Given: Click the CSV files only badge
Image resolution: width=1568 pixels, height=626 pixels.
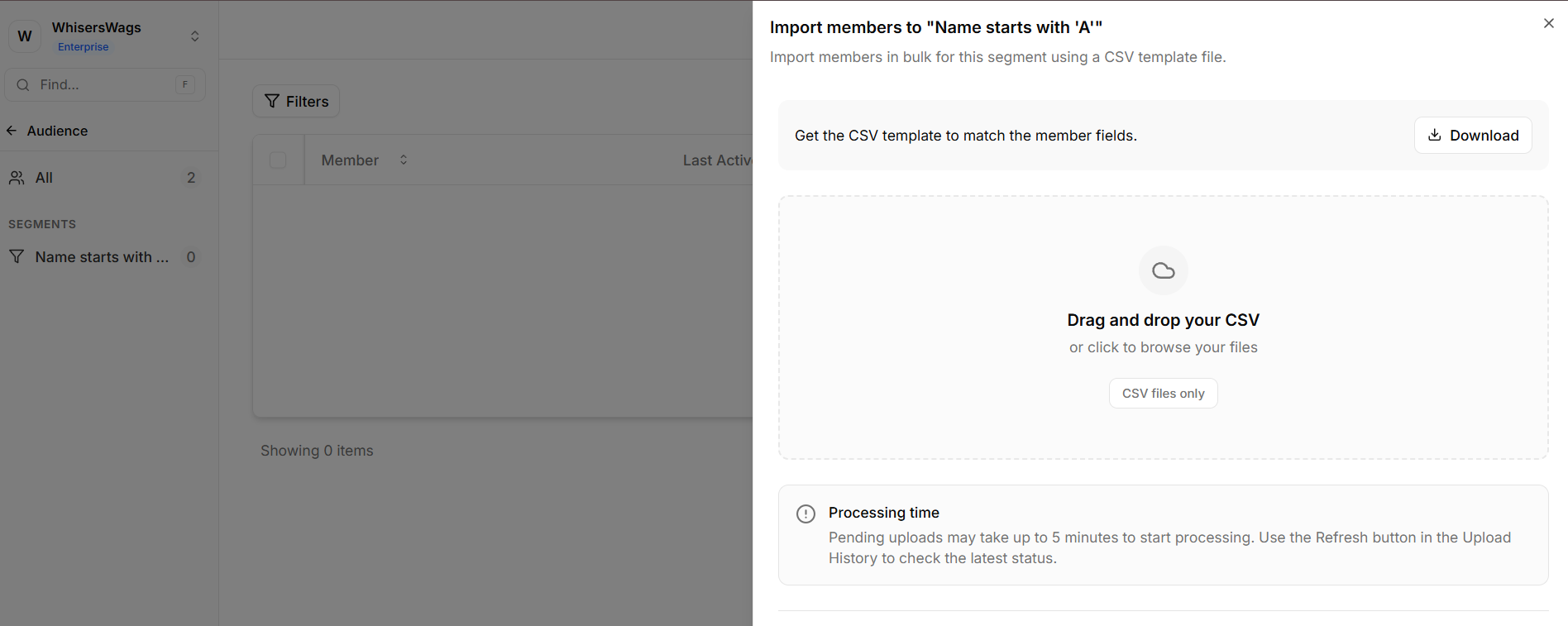Looking at the screenshot, I should click(x=1163, y=394).
